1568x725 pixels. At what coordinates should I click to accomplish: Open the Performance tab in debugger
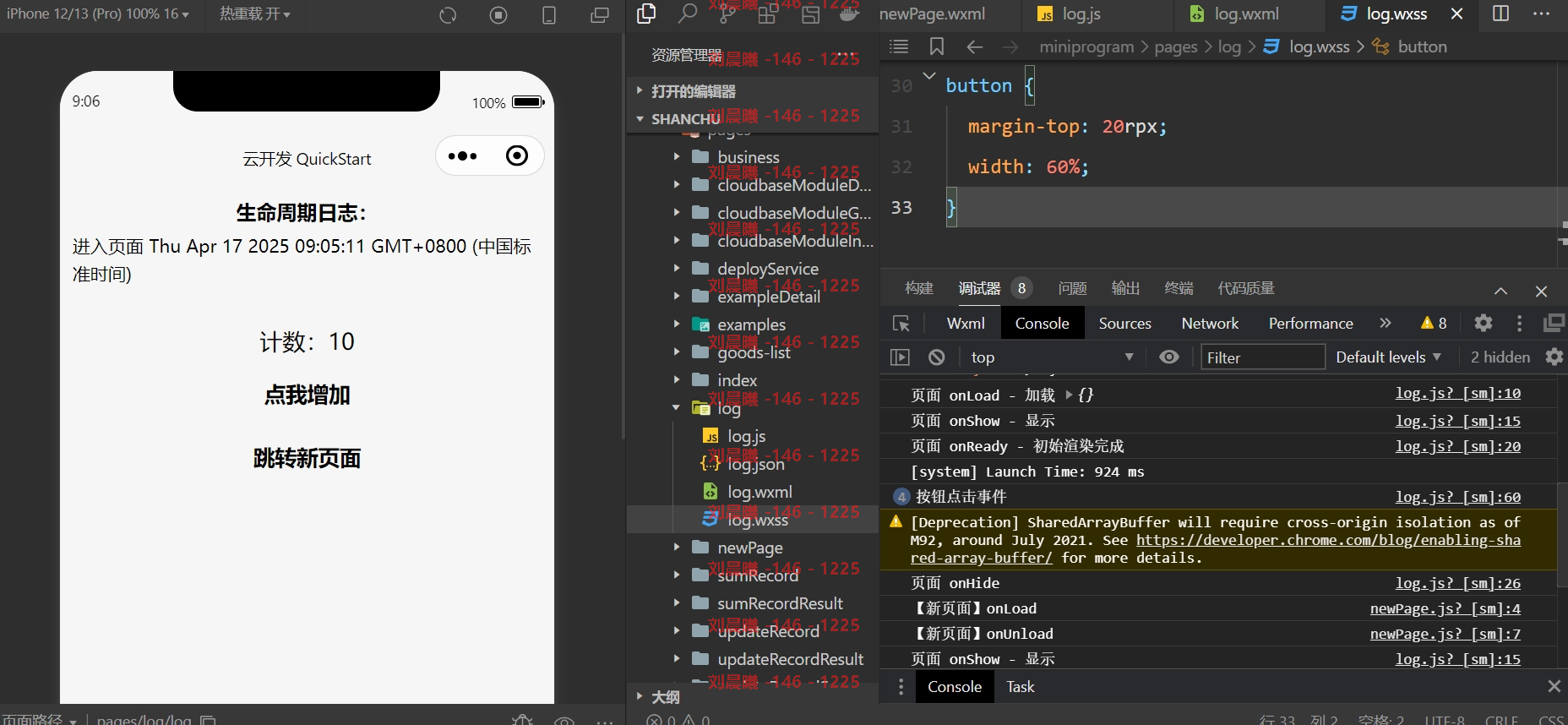[x=1310, y=324]
